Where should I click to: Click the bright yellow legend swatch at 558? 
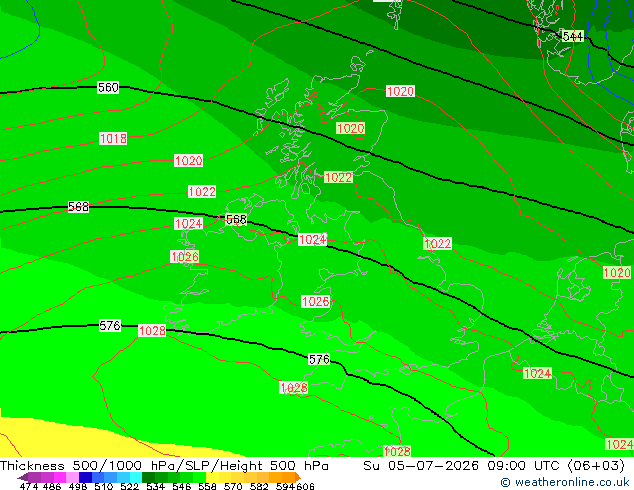click(x=212, y=477)
